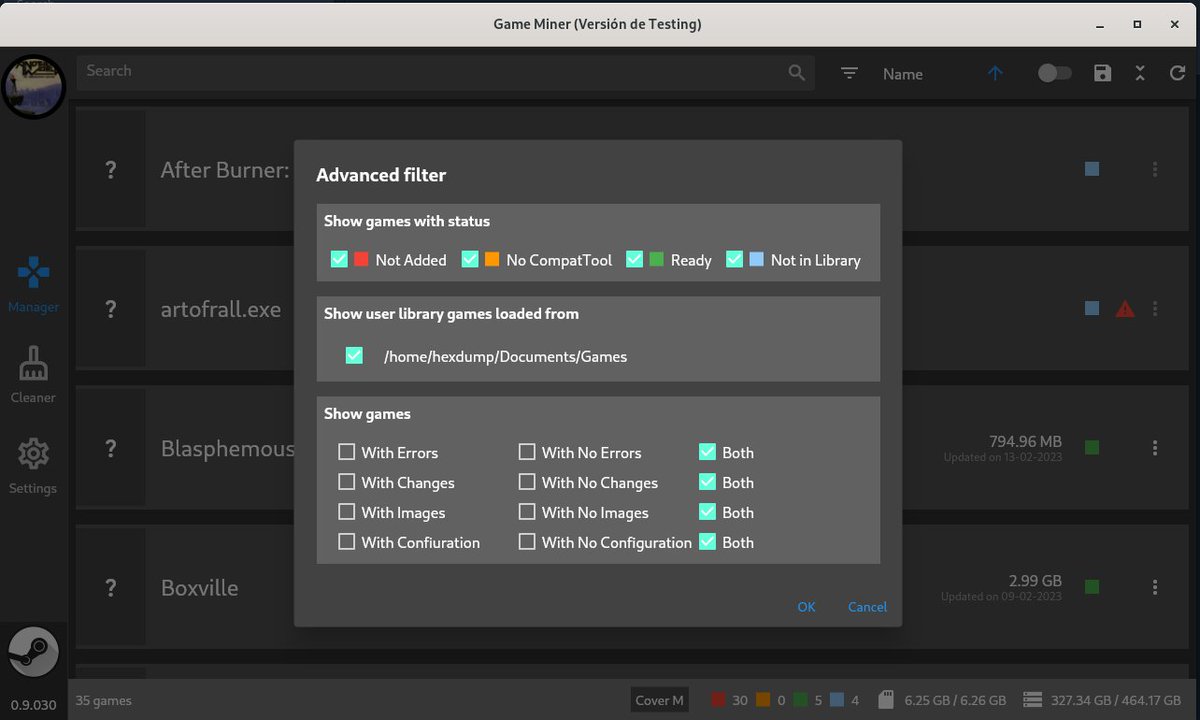Click the Boxville green status square
1200x720 pixels.
(1092, 587)
